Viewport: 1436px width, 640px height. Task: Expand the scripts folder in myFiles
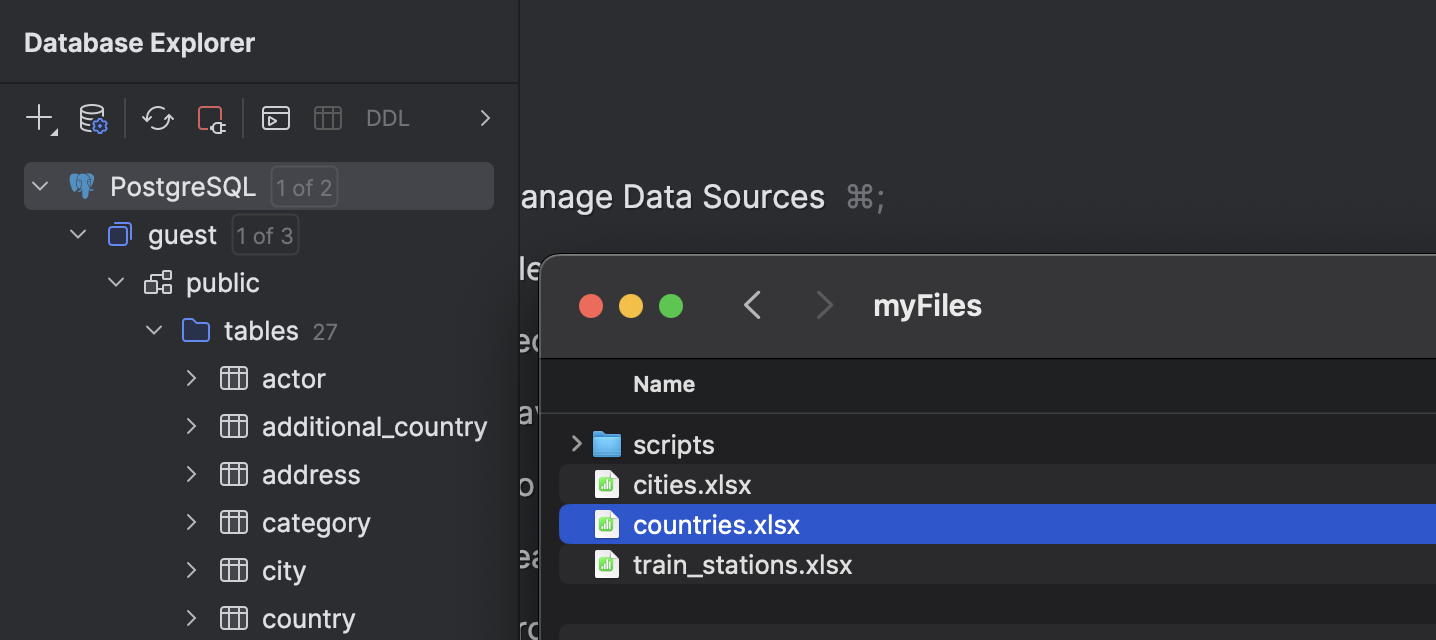pyautogui.click(x=575, y=444)
